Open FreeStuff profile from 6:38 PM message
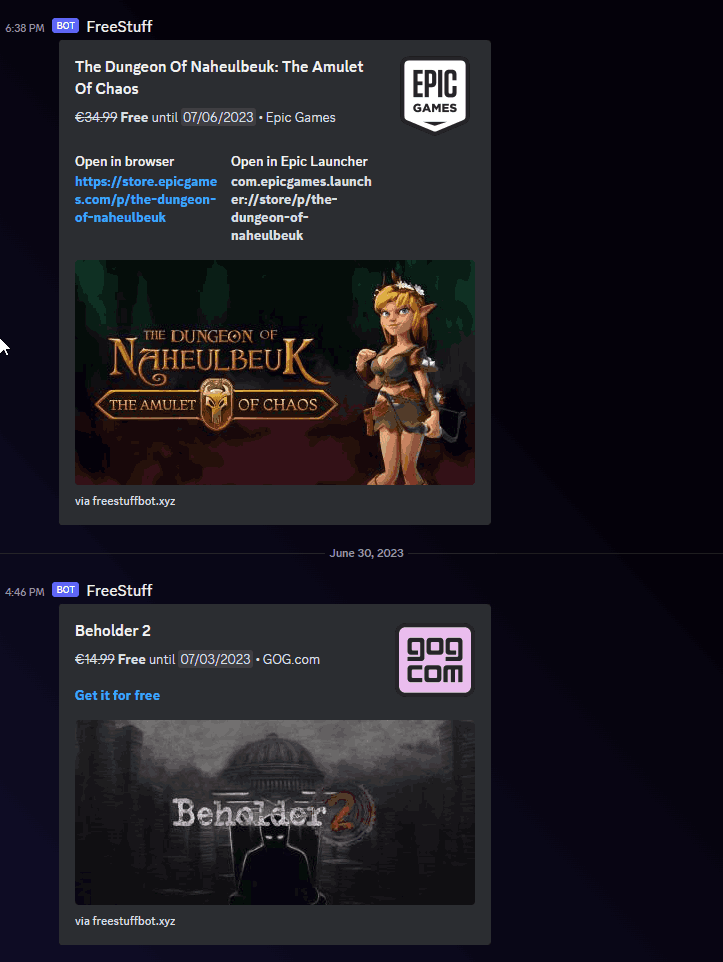The height and width of the screenshot is (962, 723). pos(119,26)
